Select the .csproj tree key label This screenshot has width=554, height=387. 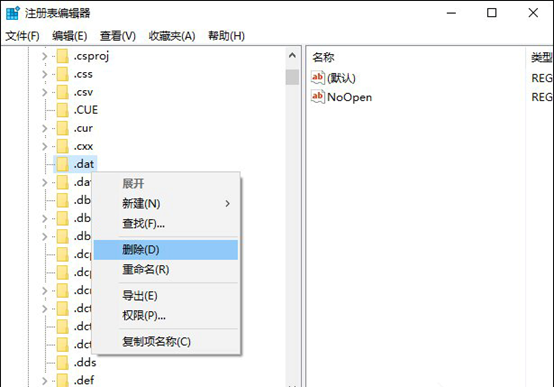click(x=91, y=56)
